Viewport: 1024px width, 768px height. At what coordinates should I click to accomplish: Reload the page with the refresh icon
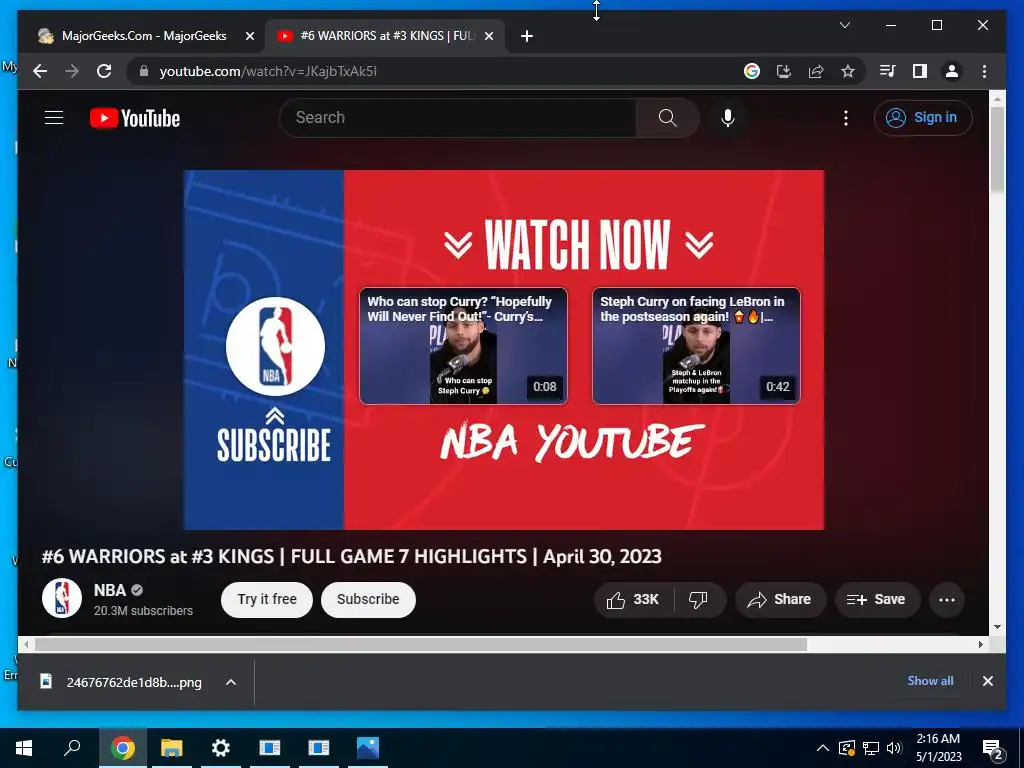click(x=104, y=71)
